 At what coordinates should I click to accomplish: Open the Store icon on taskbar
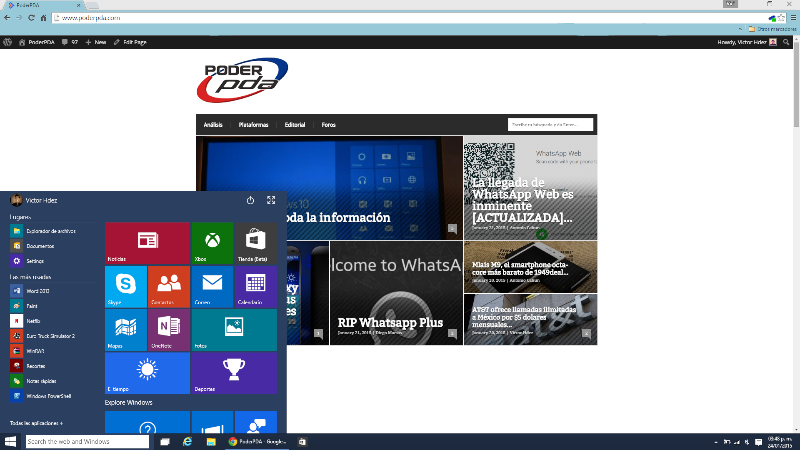tap(302, 442)
